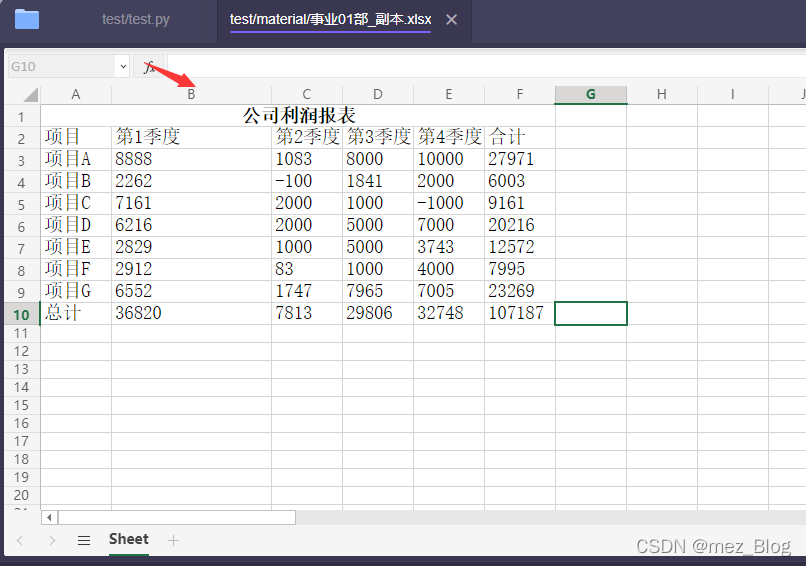Select row 10 header
The image size is (806, 566).
22,314
